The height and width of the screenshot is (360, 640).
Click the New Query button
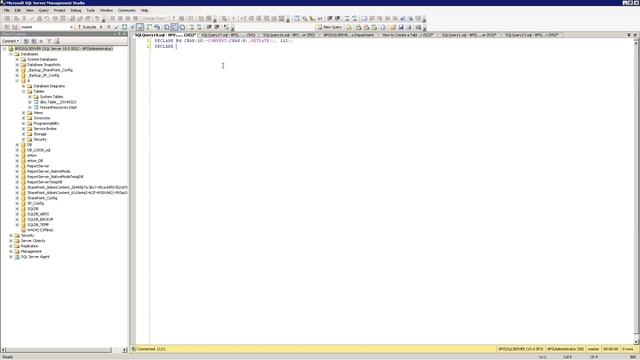point(330,27)
